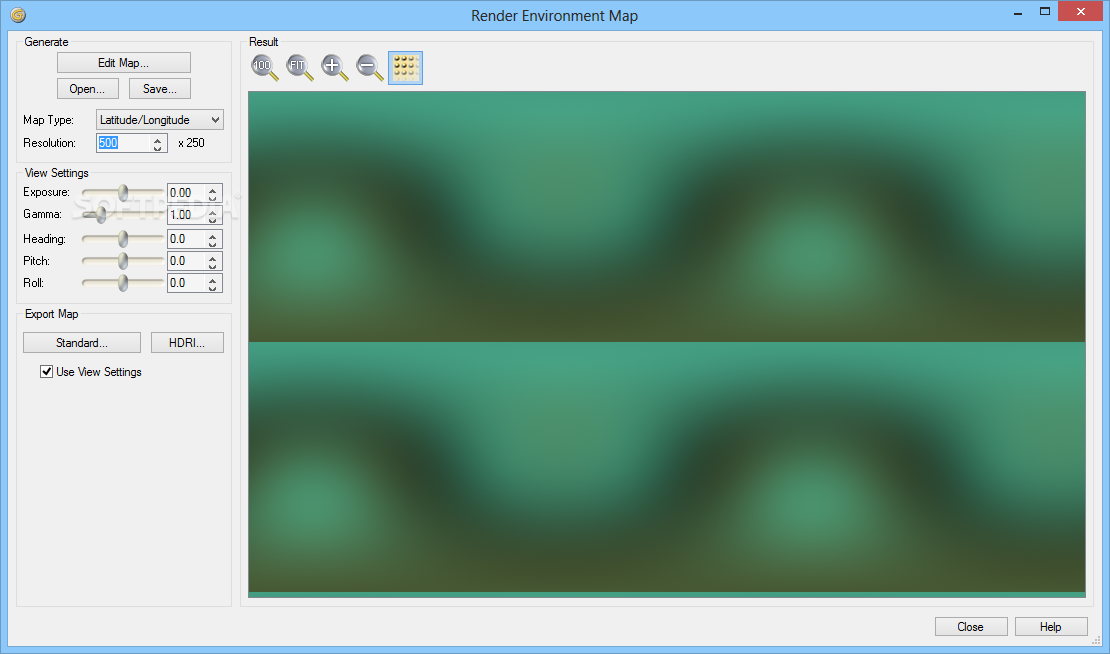Click the Heading slider handle
Image resolution: width=1110 pixels, height=654 pixels.
pyautogui.click(x=123, y=239)
